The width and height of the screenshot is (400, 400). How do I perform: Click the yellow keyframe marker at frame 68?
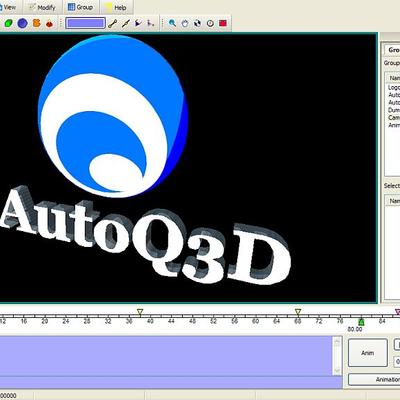pyautogui.click(x=298, y=312)
